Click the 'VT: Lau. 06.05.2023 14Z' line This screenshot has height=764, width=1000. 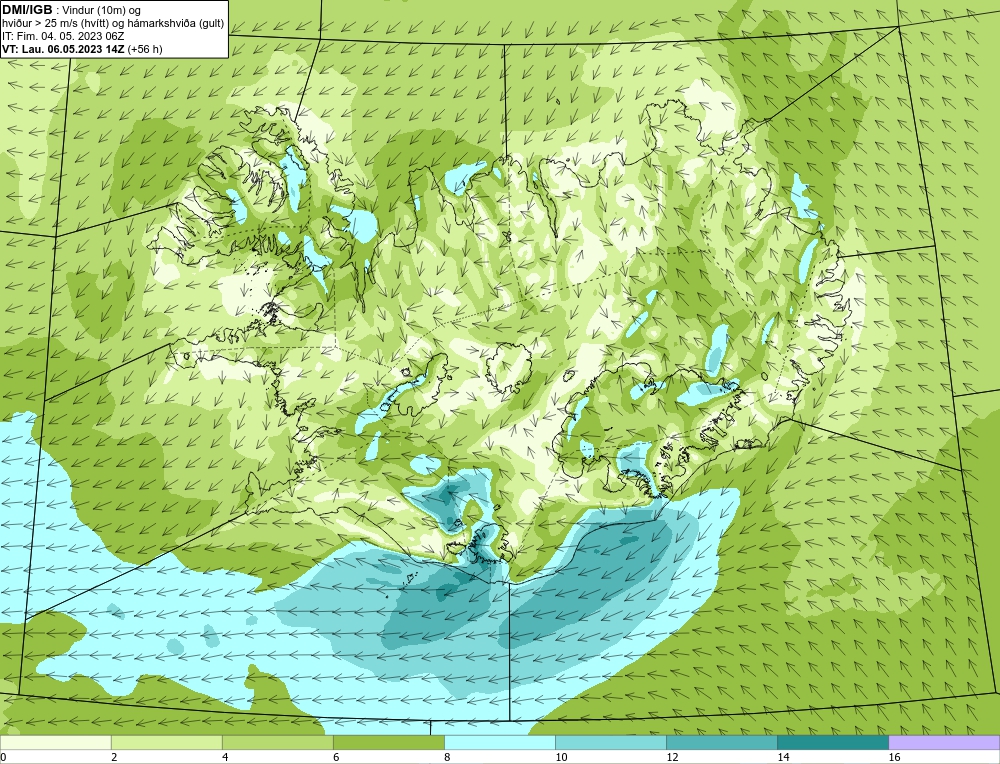64,49
